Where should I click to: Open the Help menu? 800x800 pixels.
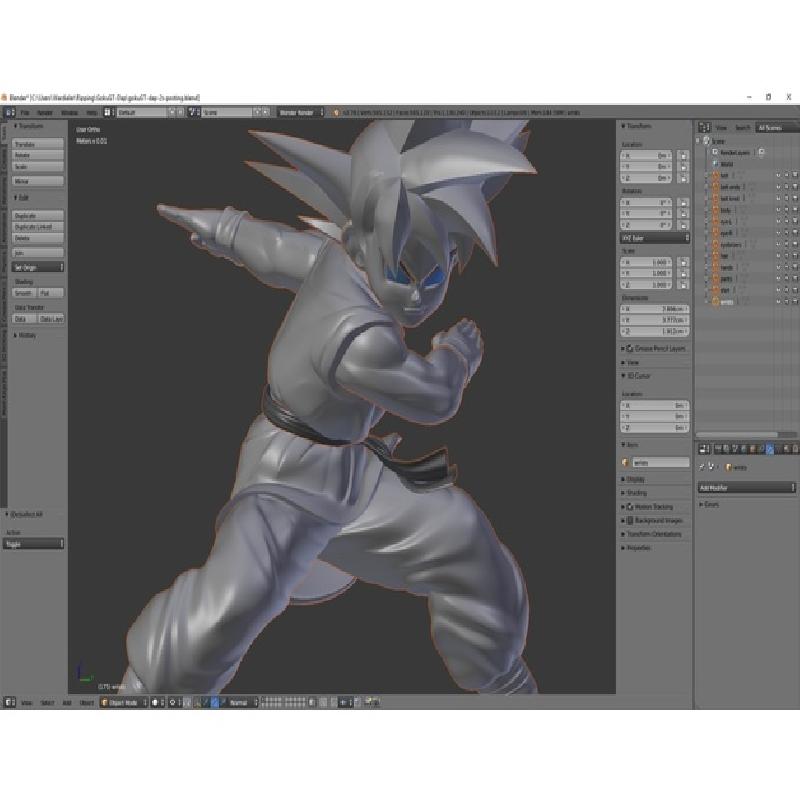pos(91,112)
